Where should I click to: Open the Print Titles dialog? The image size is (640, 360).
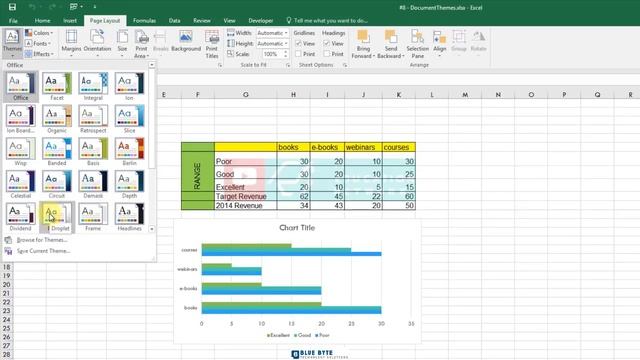(x=212, y=43)
